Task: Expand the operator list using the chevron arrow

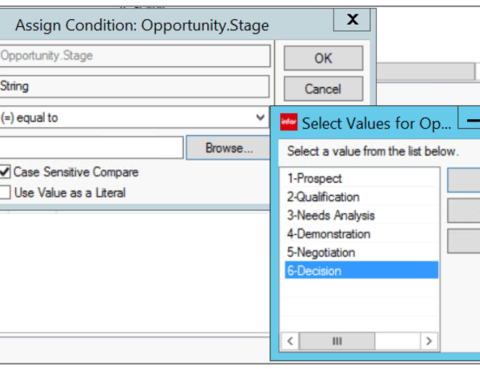Action: coord(260,118)
